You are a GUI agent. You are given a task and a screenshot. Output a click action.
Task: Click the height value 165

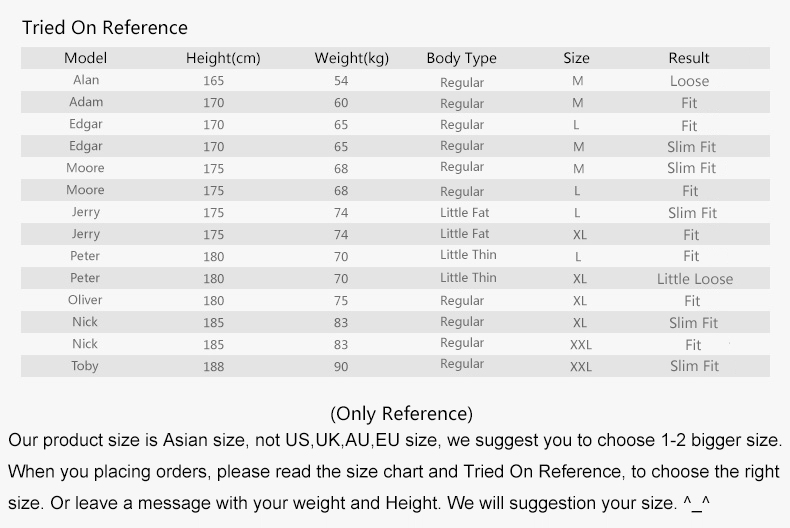point(214,81)
